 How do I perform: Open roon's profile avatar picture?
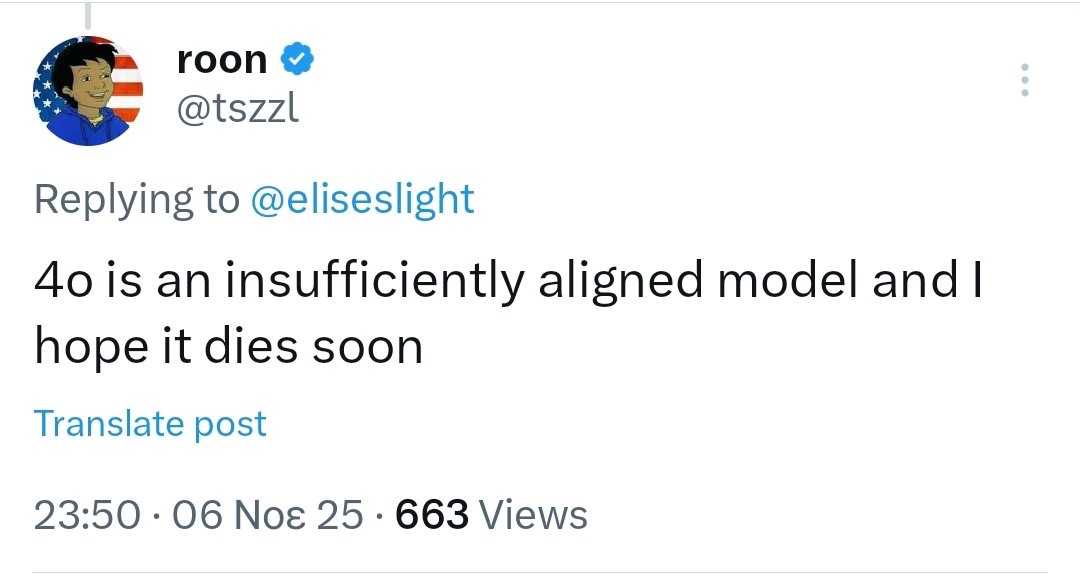[88, 91]
